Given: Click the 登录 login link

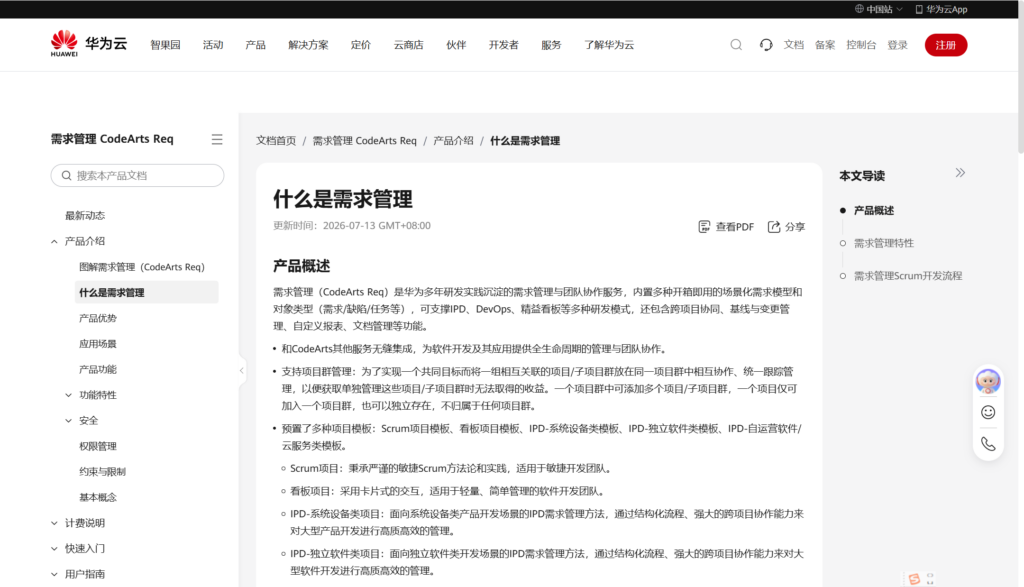Looking at the screenshot, I should [897, 44].
